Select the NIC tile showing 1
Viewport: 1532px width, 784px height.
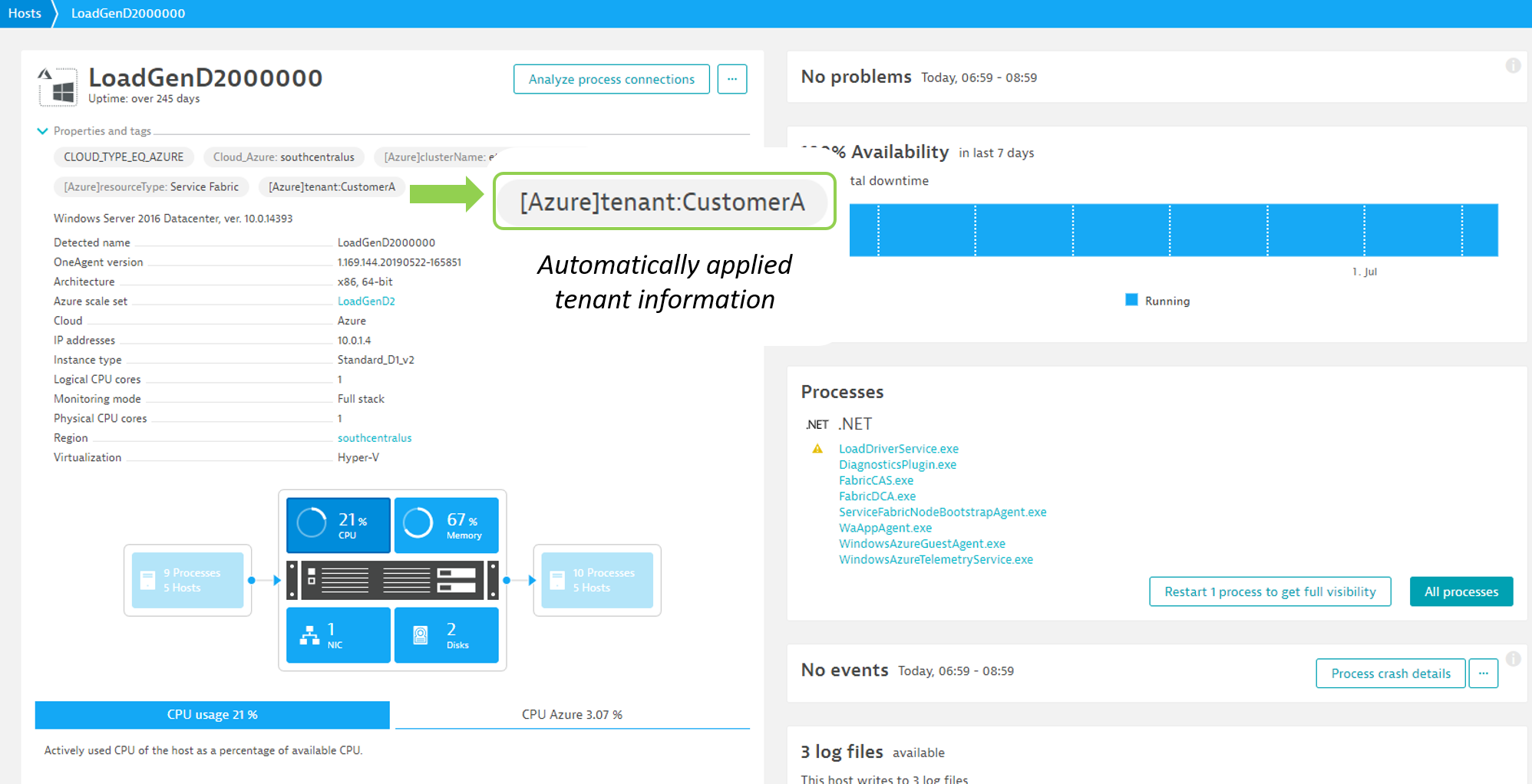(338, 635)
